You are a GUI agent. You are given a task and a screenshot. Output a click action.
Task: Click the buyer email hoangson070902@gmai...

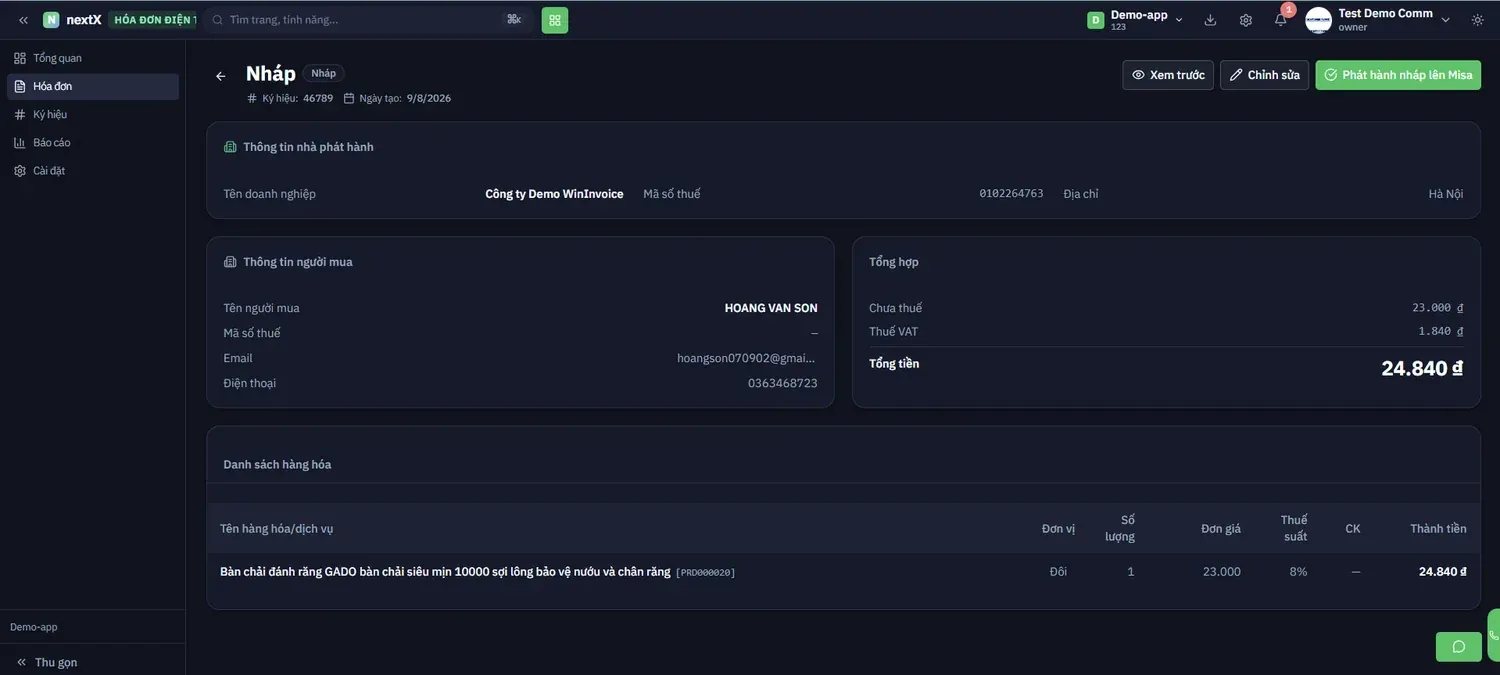747,358
